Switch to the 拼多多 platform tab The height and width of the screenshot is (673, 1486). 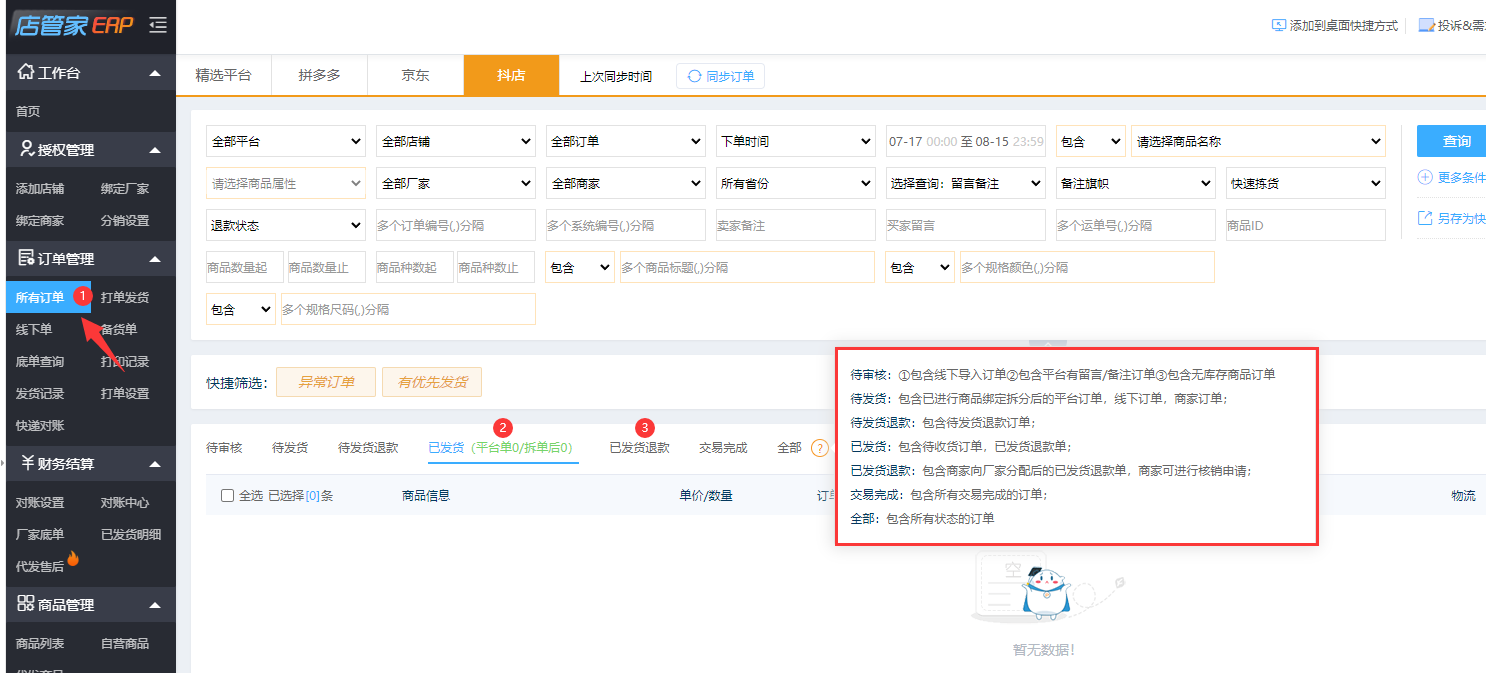[319, 75]
